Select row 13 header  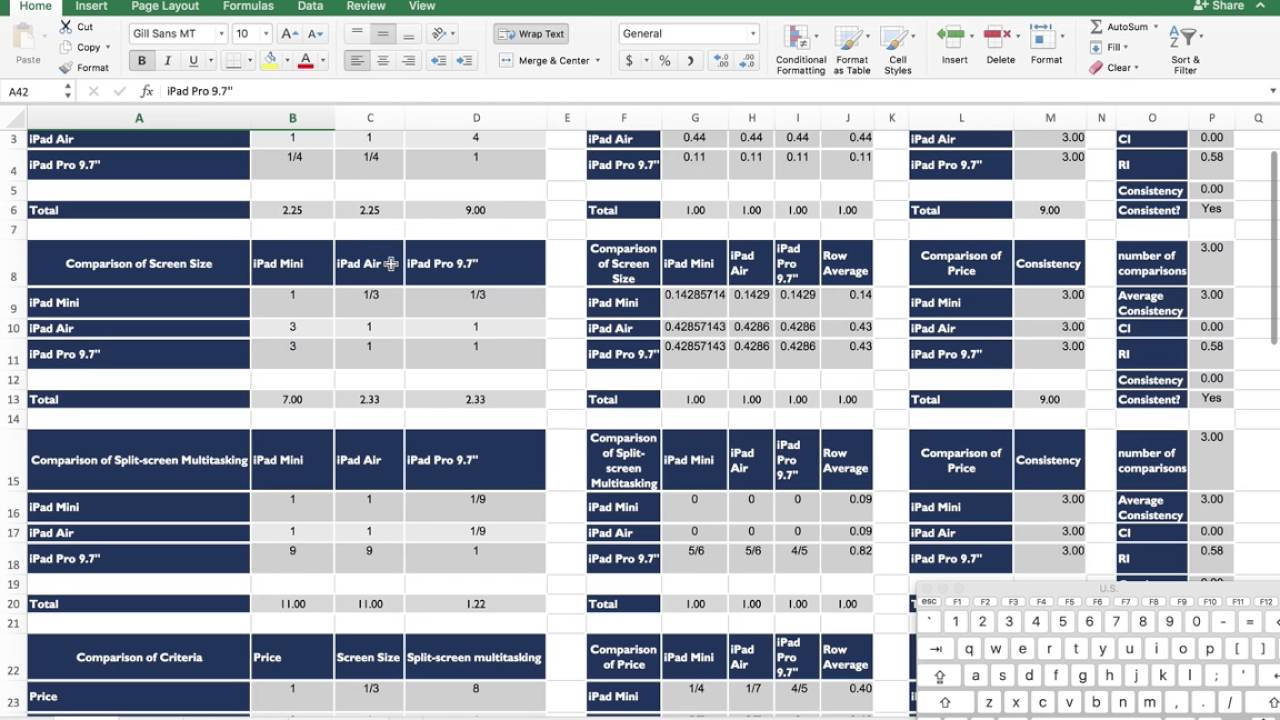(14, 399)
